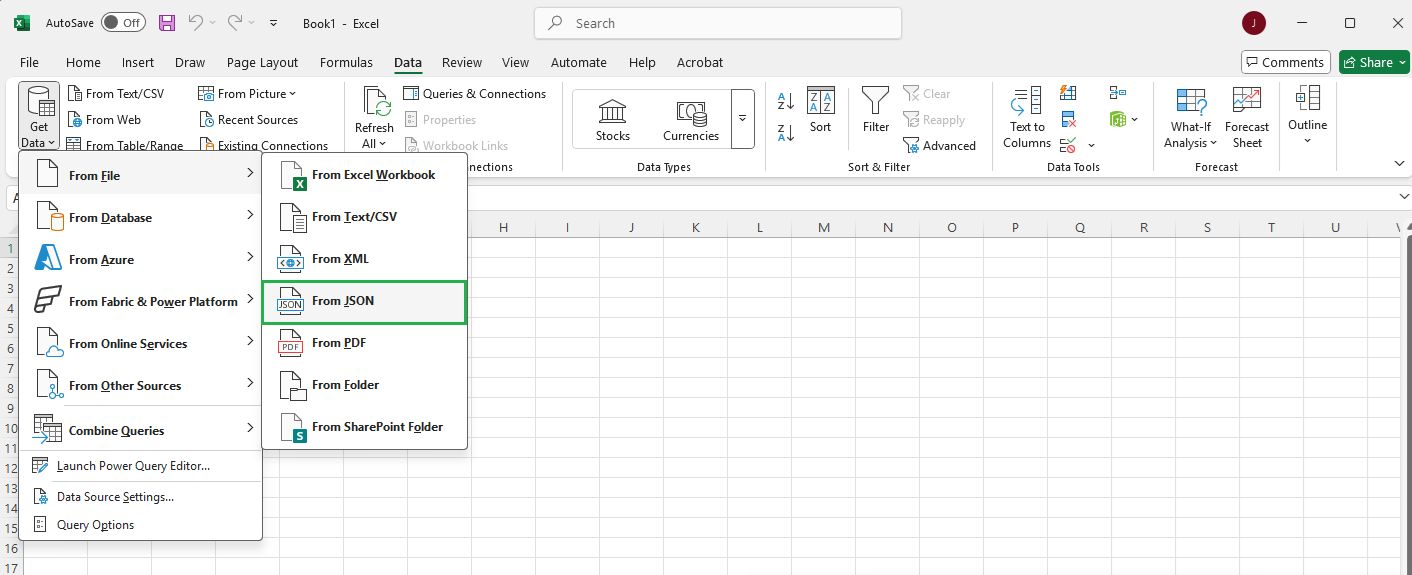Viewport: 1412px width, 575px height.
Task: Choose From SharePoint Folder
Action: [364, 427]
